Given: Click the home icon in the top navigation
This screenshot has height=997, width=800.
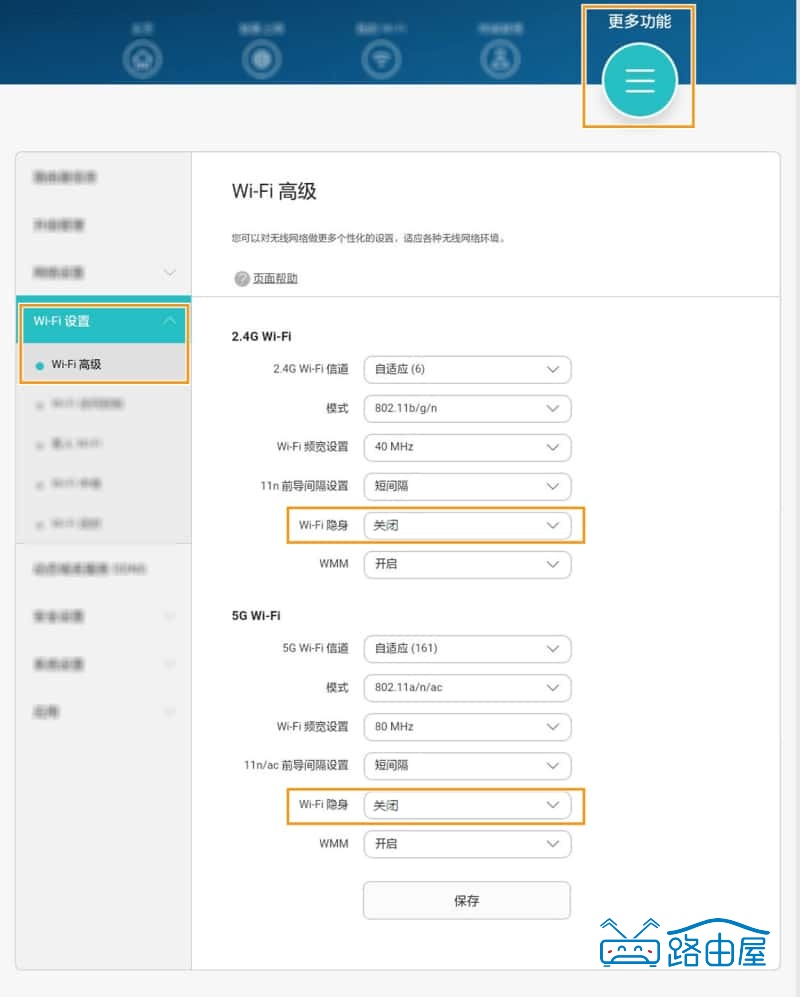Looking at the screenshot, I should (x=141, y=58).
